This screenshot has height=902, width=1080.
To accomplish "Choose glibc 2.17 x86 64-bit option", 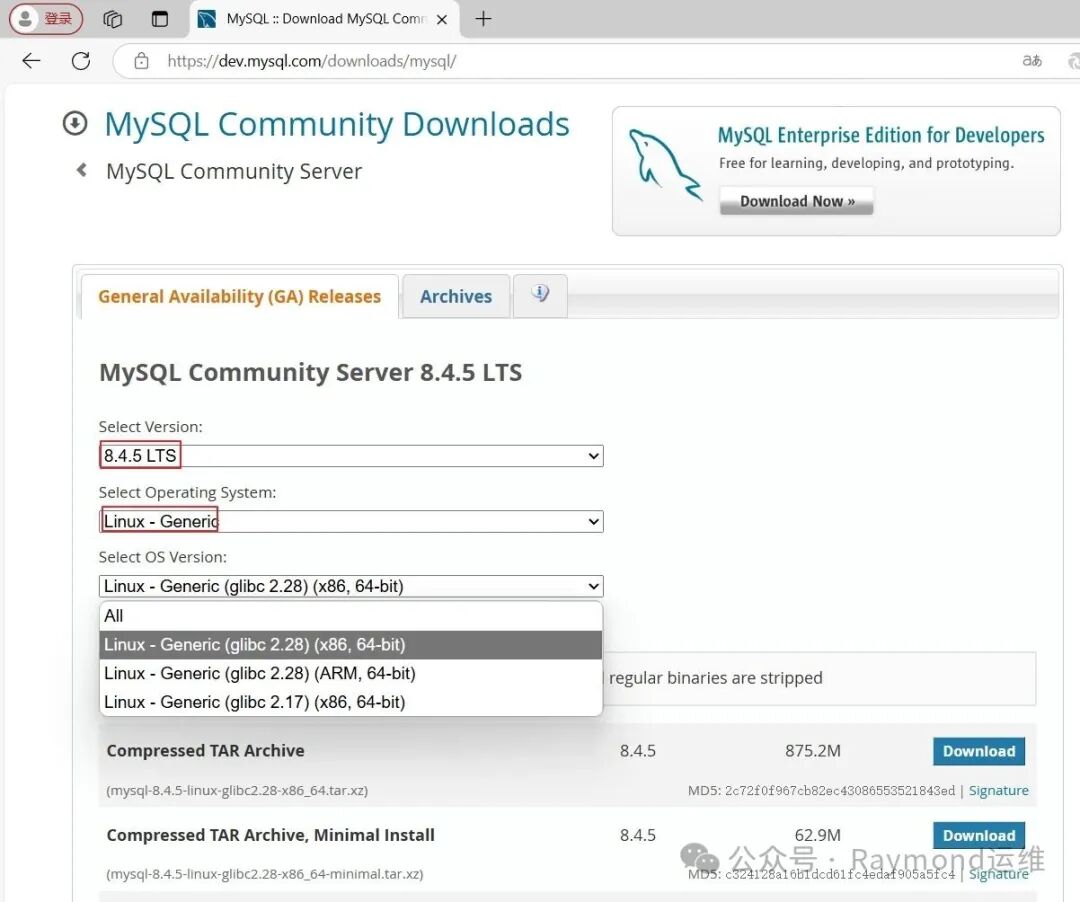I will (351, 702).
